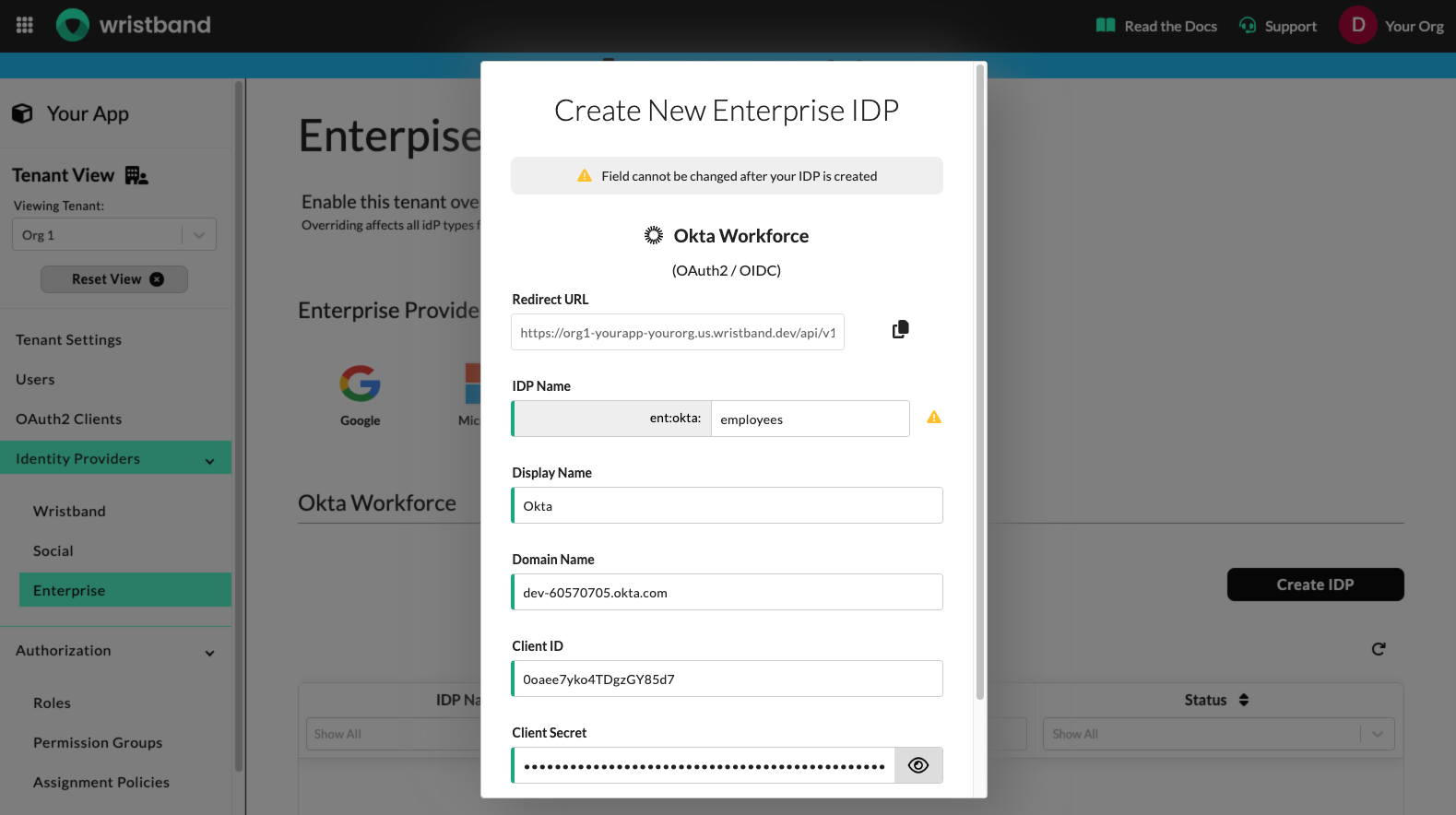Click the X icon on Reset View
Screen dimensions: 1456x815
157,279
